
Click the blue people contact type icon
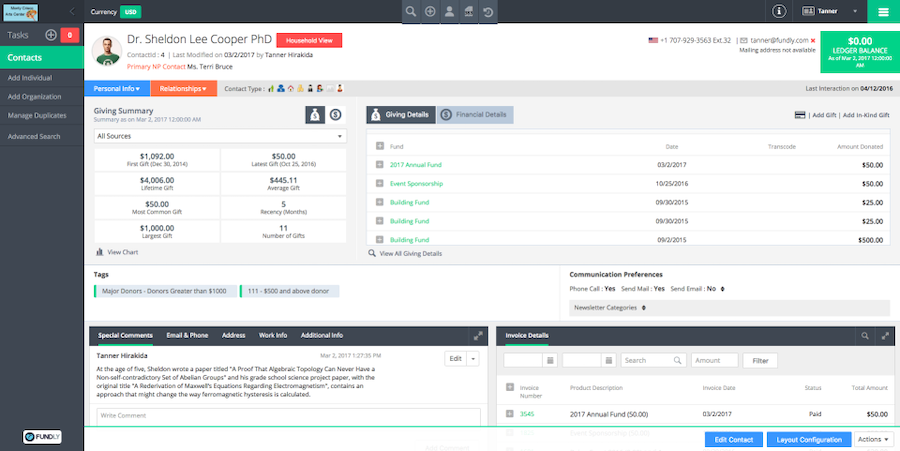point(281,88)
